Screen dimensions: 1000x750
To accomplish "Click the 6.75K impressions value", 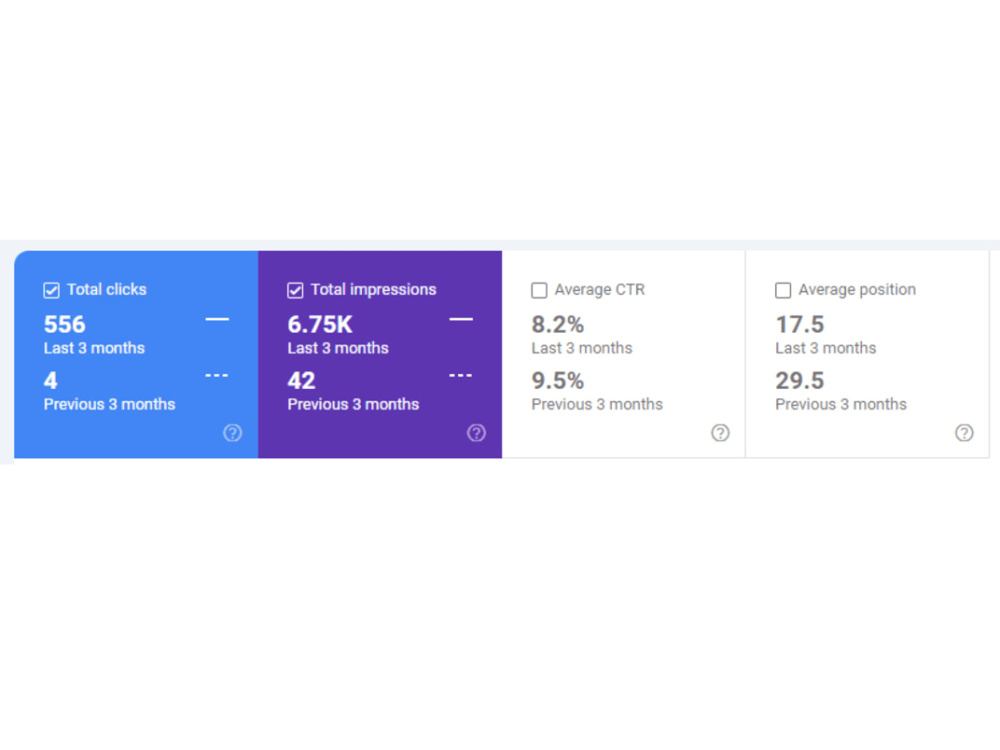I will pyautogui.click(x=320, y=325).
